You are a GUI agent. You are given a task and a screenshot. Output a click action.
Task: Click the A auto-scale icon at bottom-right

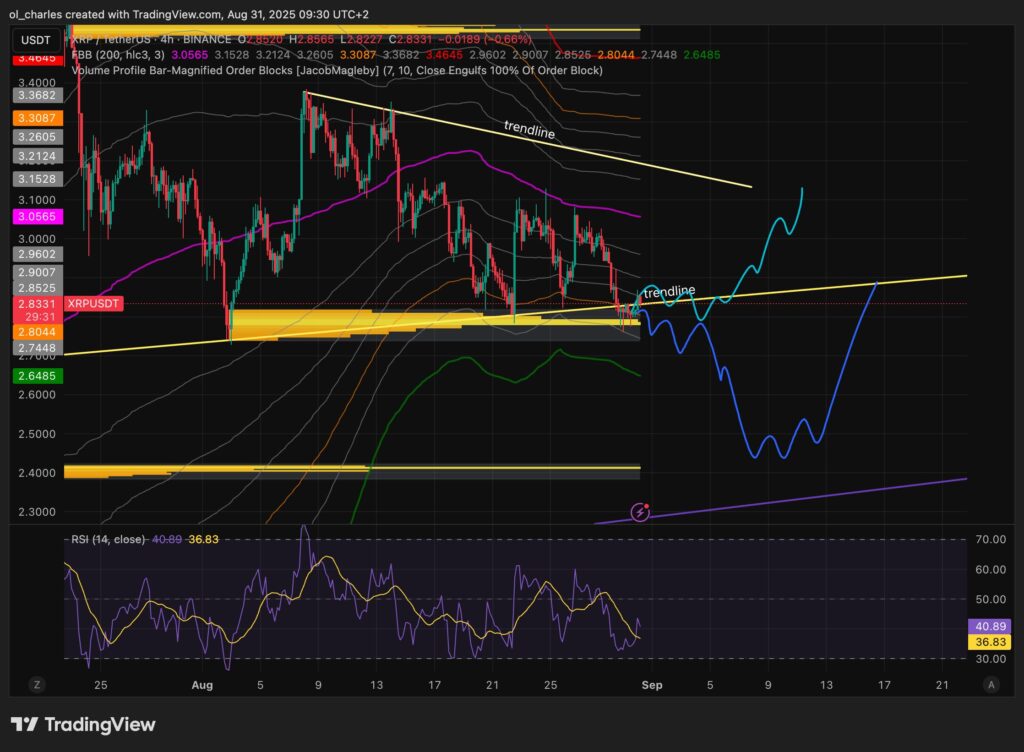click(x=991, y=685)
